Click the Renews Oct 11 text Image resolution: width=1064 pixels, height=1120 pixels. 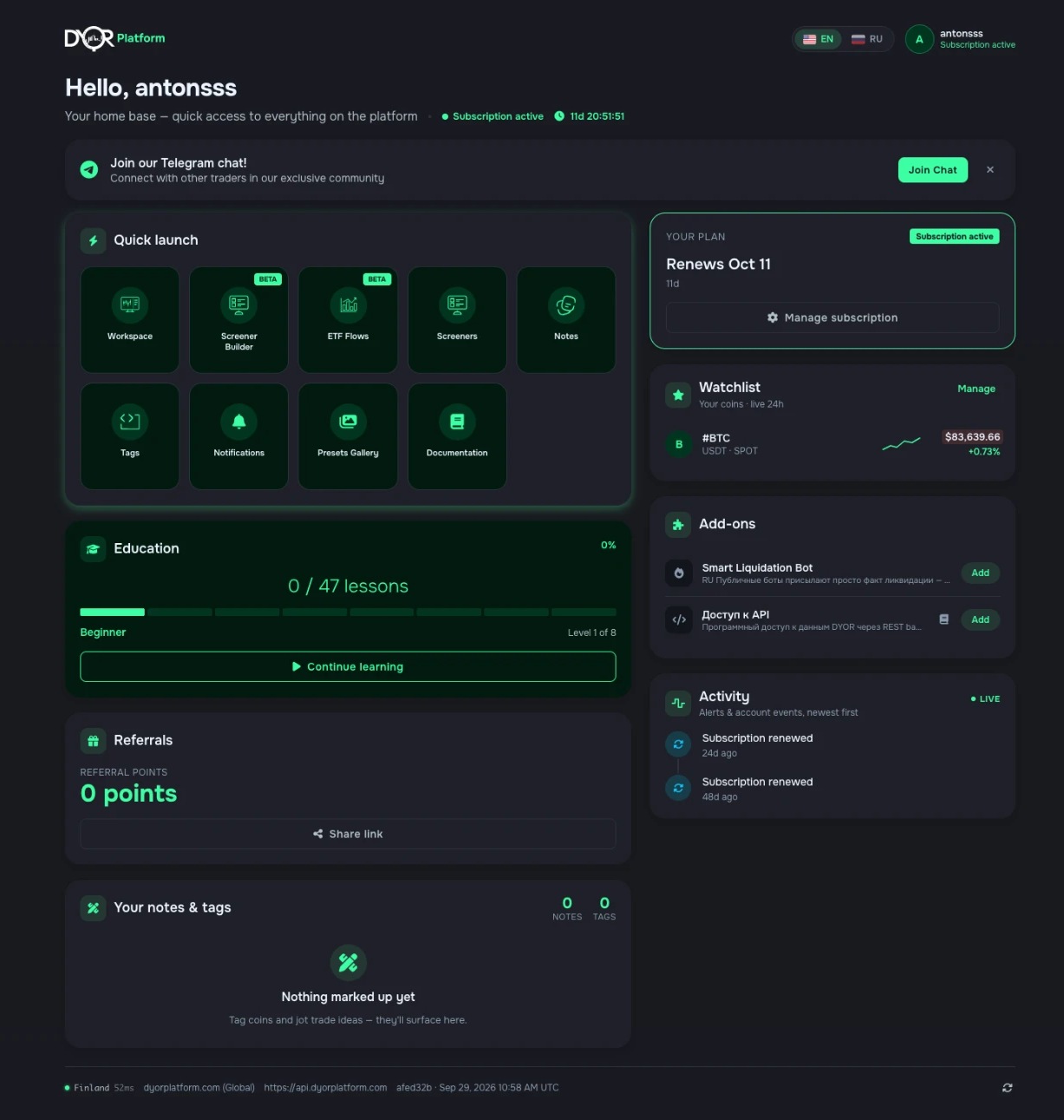[x=718, y=265]
